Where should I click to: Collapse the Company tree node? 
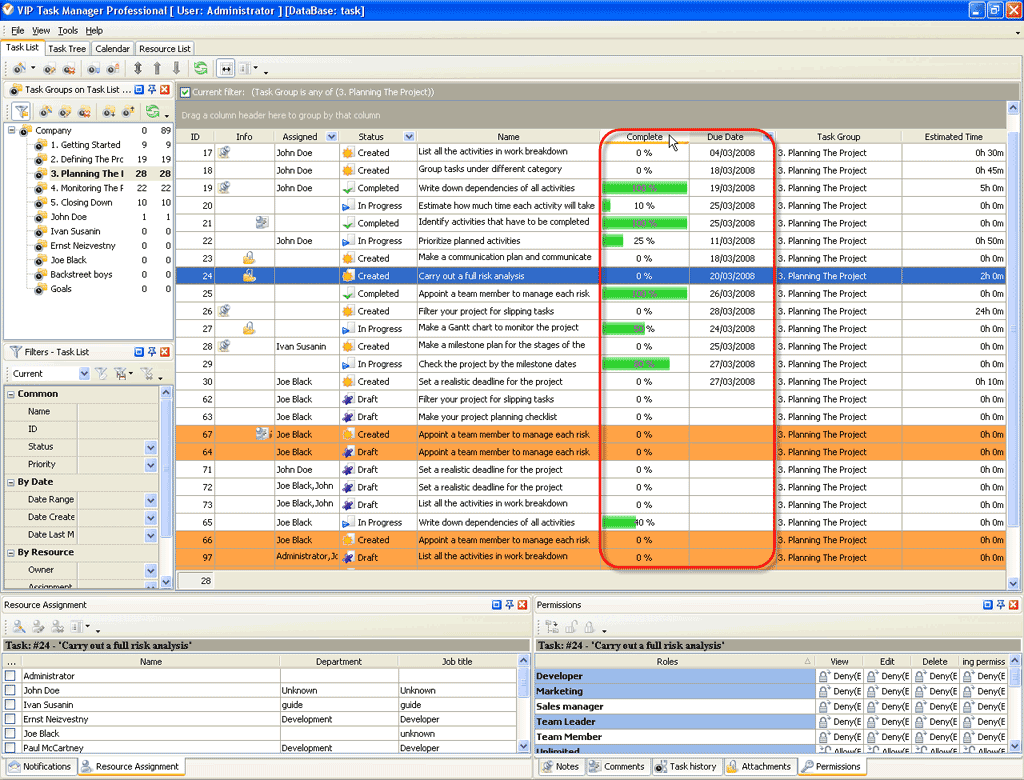11,130
